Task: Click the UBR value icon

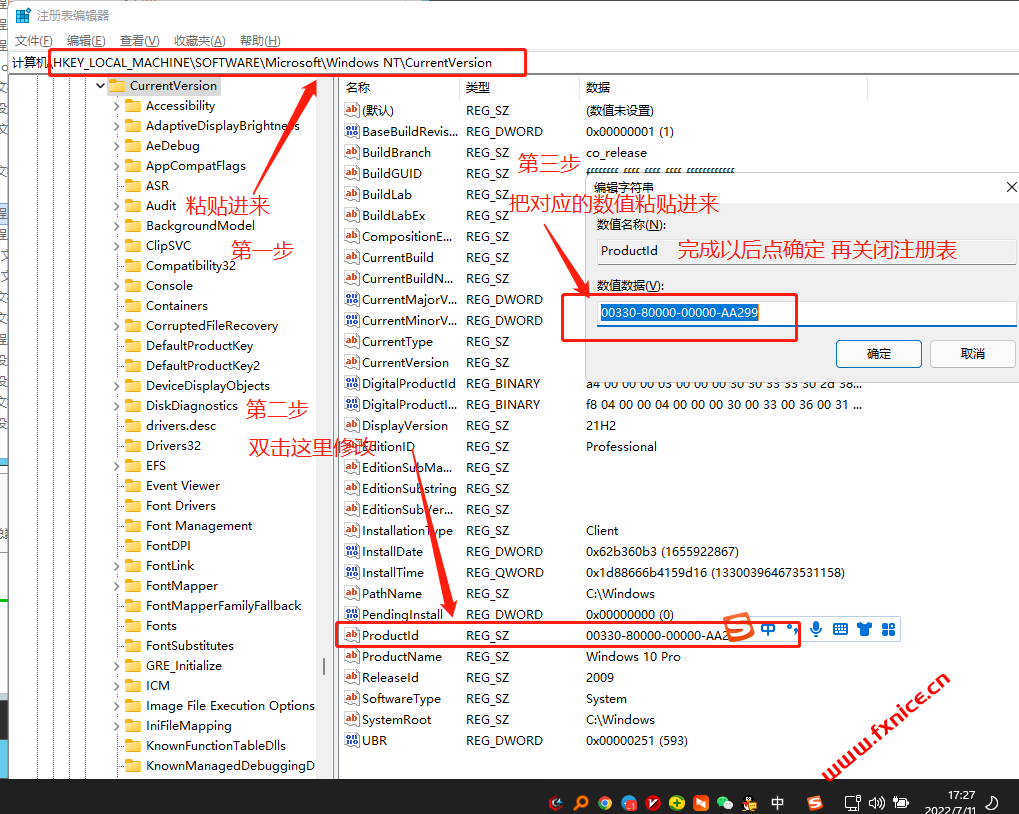Action: 352,740
